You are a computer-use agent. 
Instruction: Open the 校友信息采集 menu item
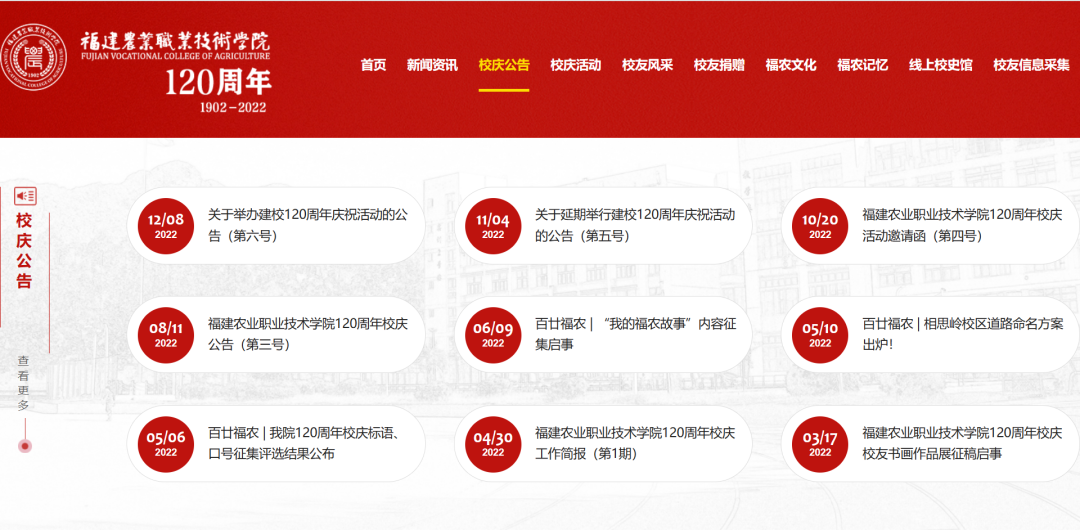(1031, 65)
